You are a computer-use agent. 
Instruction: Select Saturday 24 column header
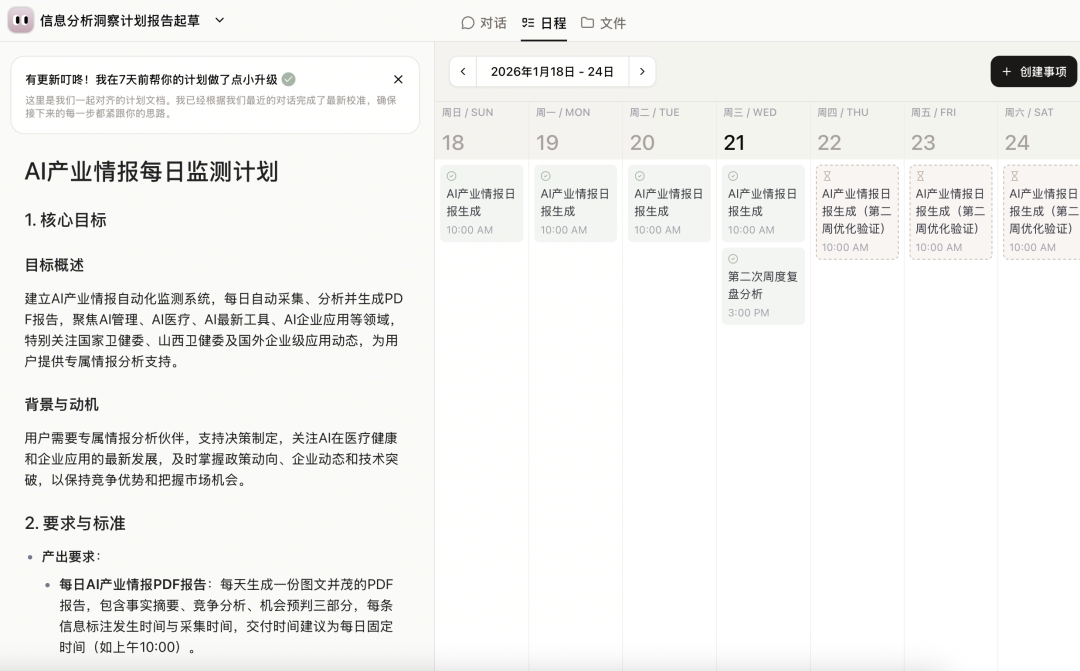click(1040, 130)
